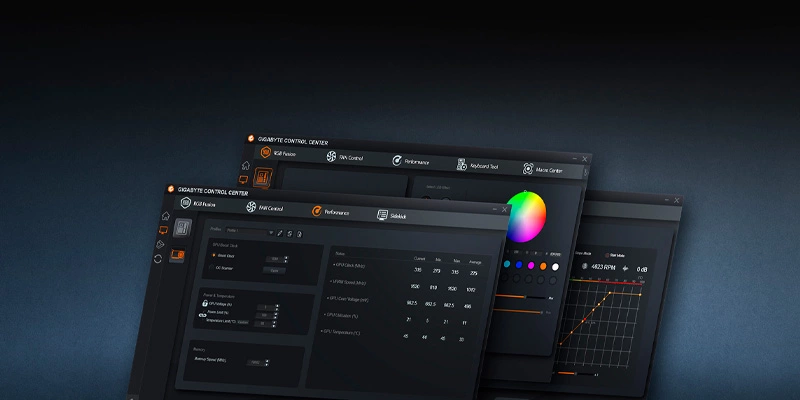Viewport: 800px width, 400px height.
Task: Click the fan icon of back window's FAN Control
Action: point(332,157)
